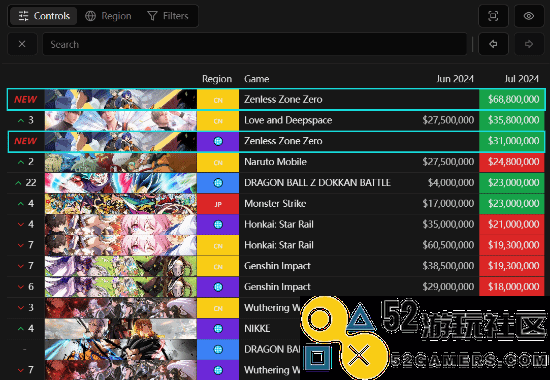Image resolution: width=550 pixels, height=380 pixels.
Task: Click the up arrow rank change for Monster Strike
Action: point(21,204)
